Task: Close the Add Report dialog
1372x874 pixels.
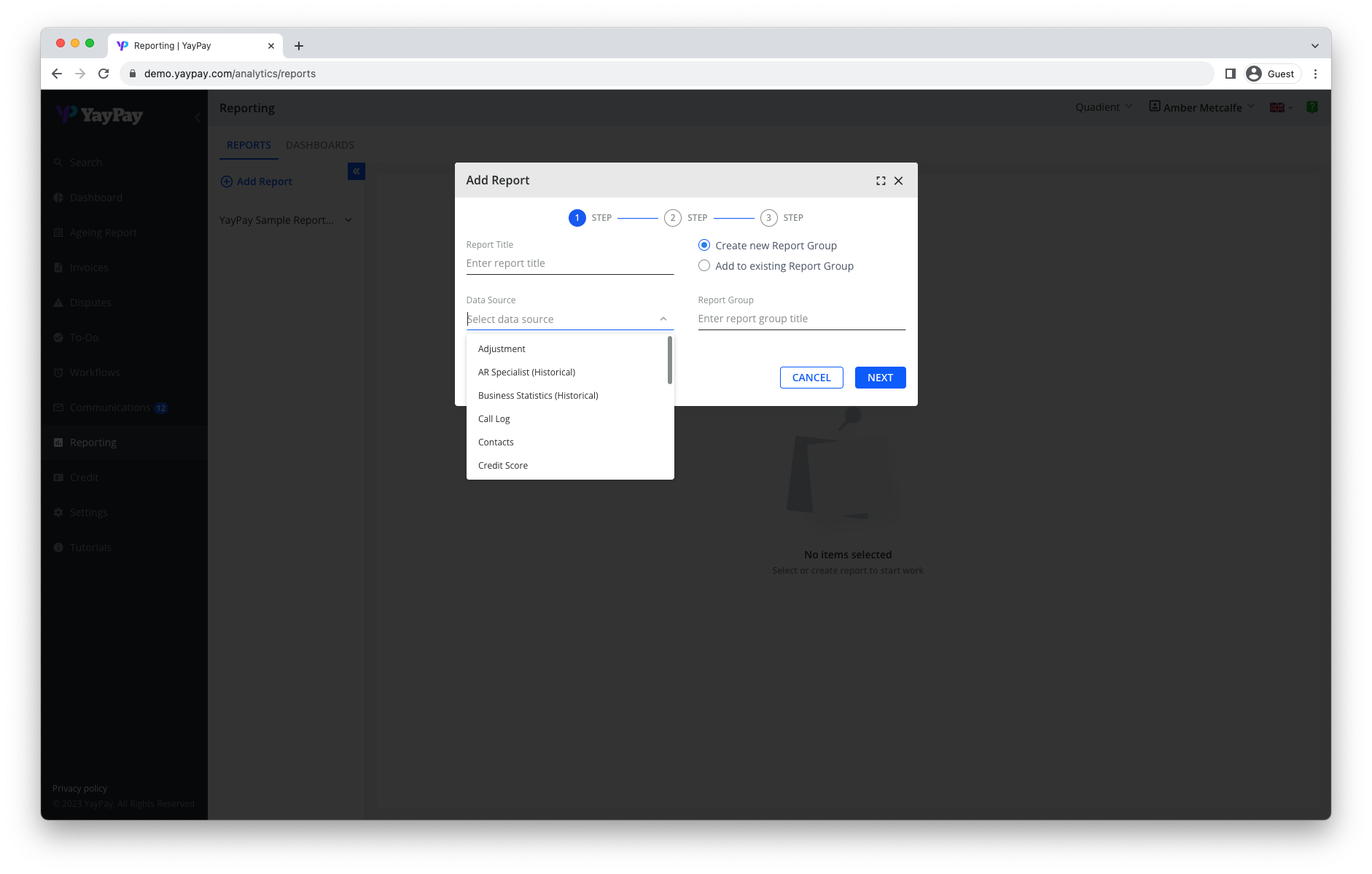Action: click(x=898, y=181)
